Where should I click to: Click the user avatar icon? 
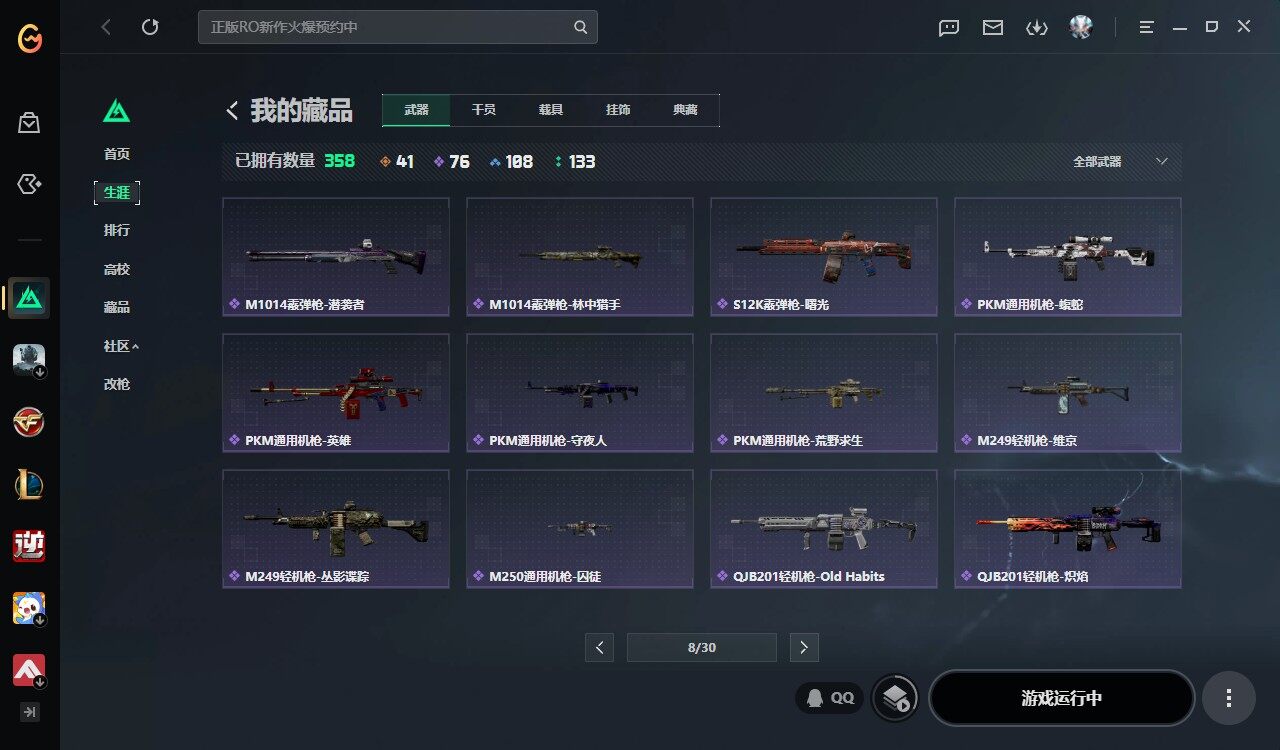tap(1080, 27)
